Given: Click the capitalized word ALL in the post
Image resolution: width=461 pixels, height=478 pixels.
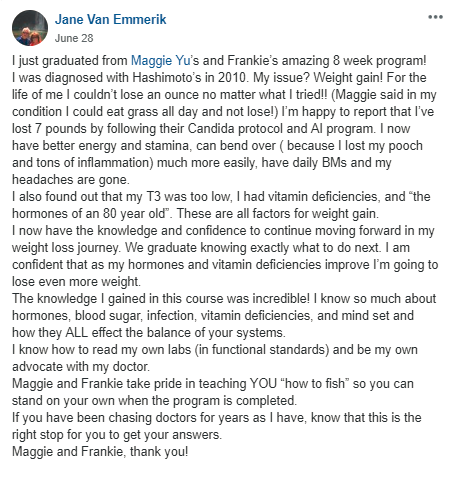Looking at the screenshot, I should point(77,332).
